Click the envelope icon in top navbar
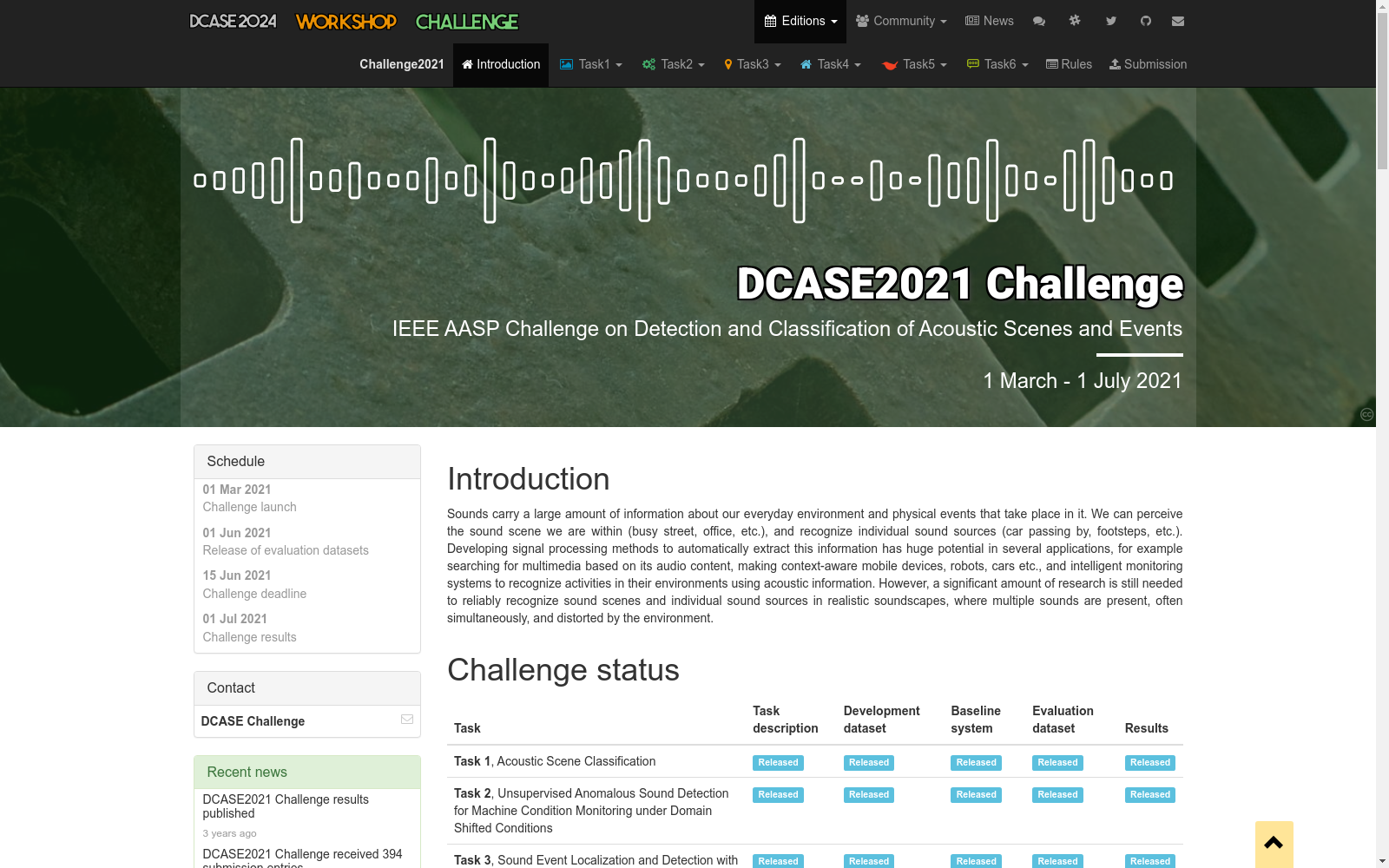1389x868 pixels. pyautogui.click(x=1178, y=21)
